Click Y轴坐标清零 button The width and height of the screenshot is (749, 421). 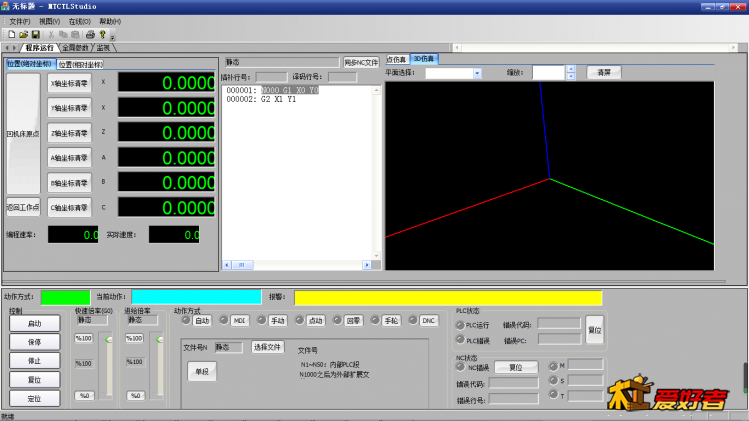point(69,108)
